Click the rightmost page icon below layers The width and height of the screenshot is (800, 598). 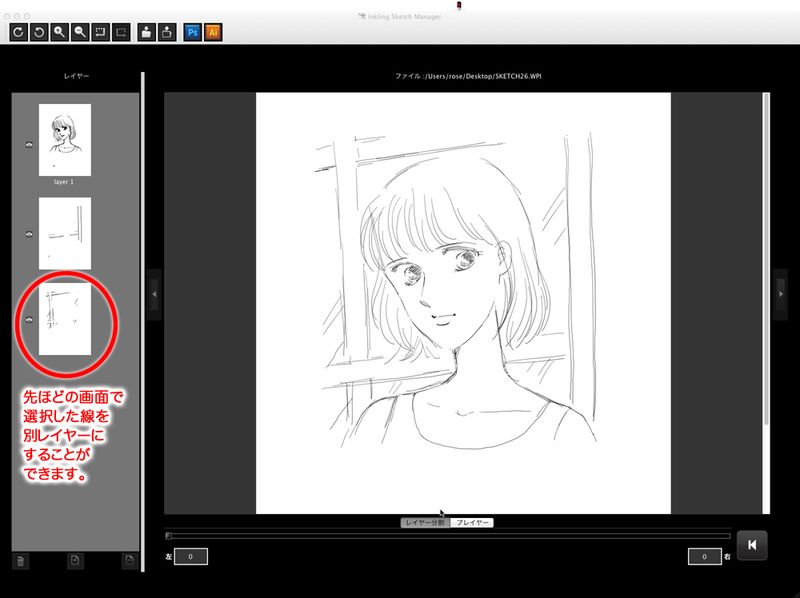point(130,561)
